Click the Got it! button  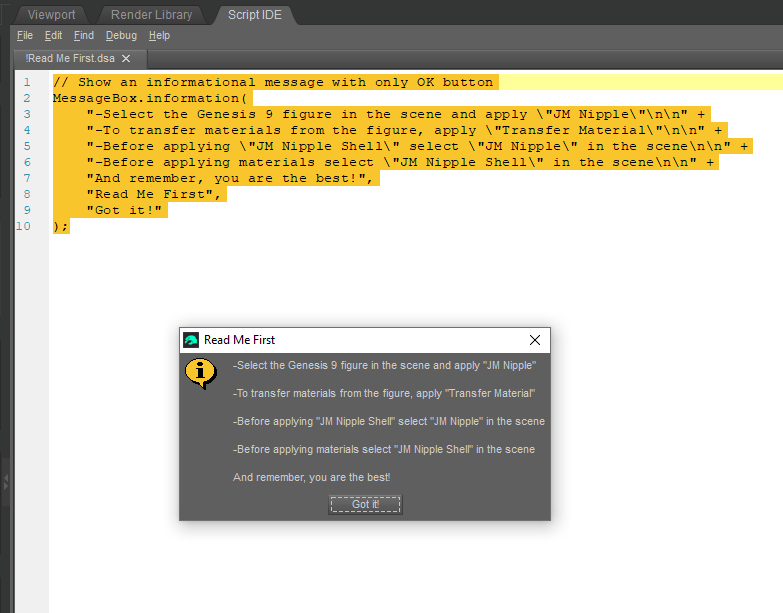pos(365,504)
